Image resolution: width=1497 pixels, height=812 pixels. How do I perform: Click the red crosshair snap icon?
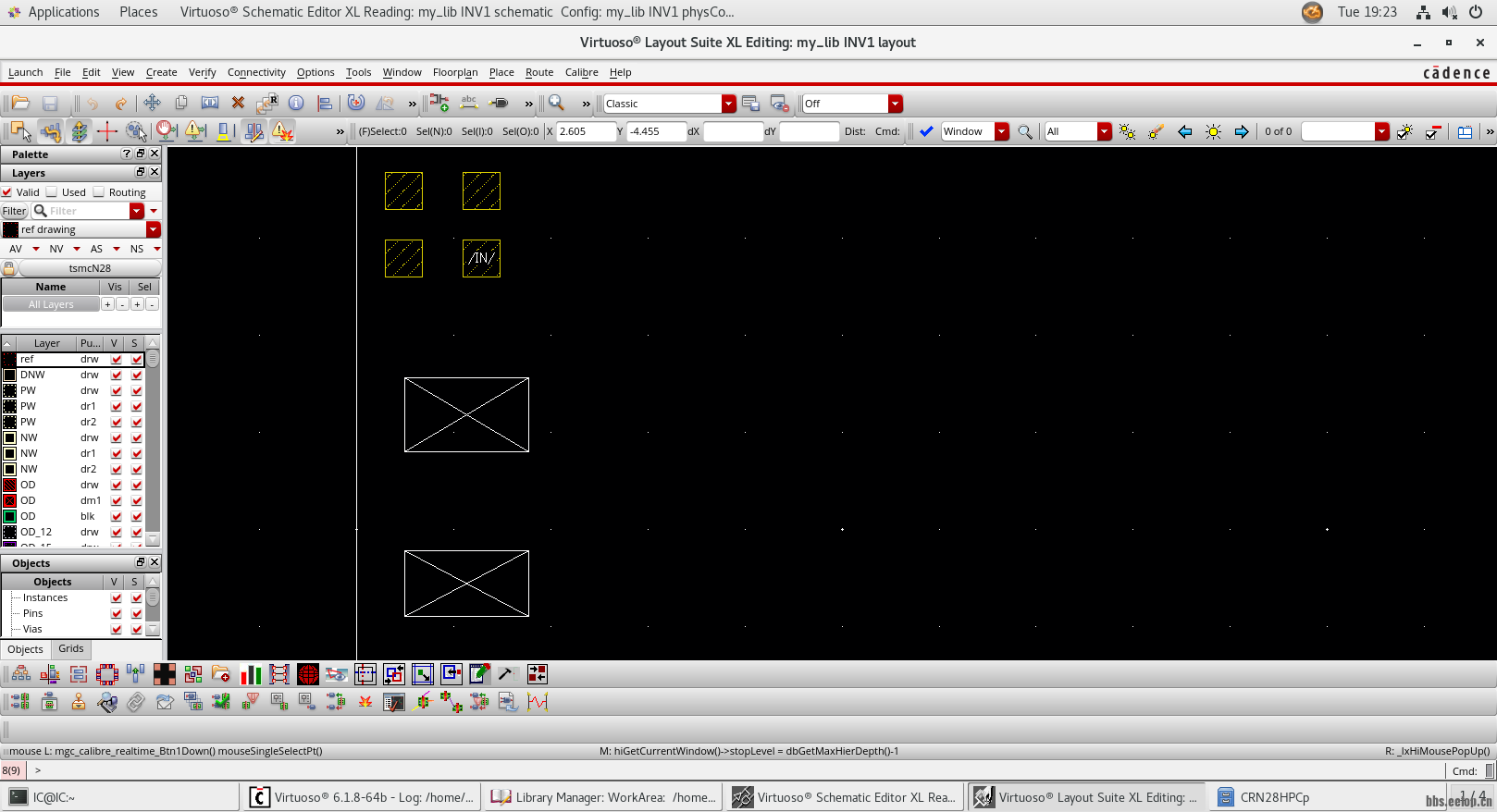[106, 131]
